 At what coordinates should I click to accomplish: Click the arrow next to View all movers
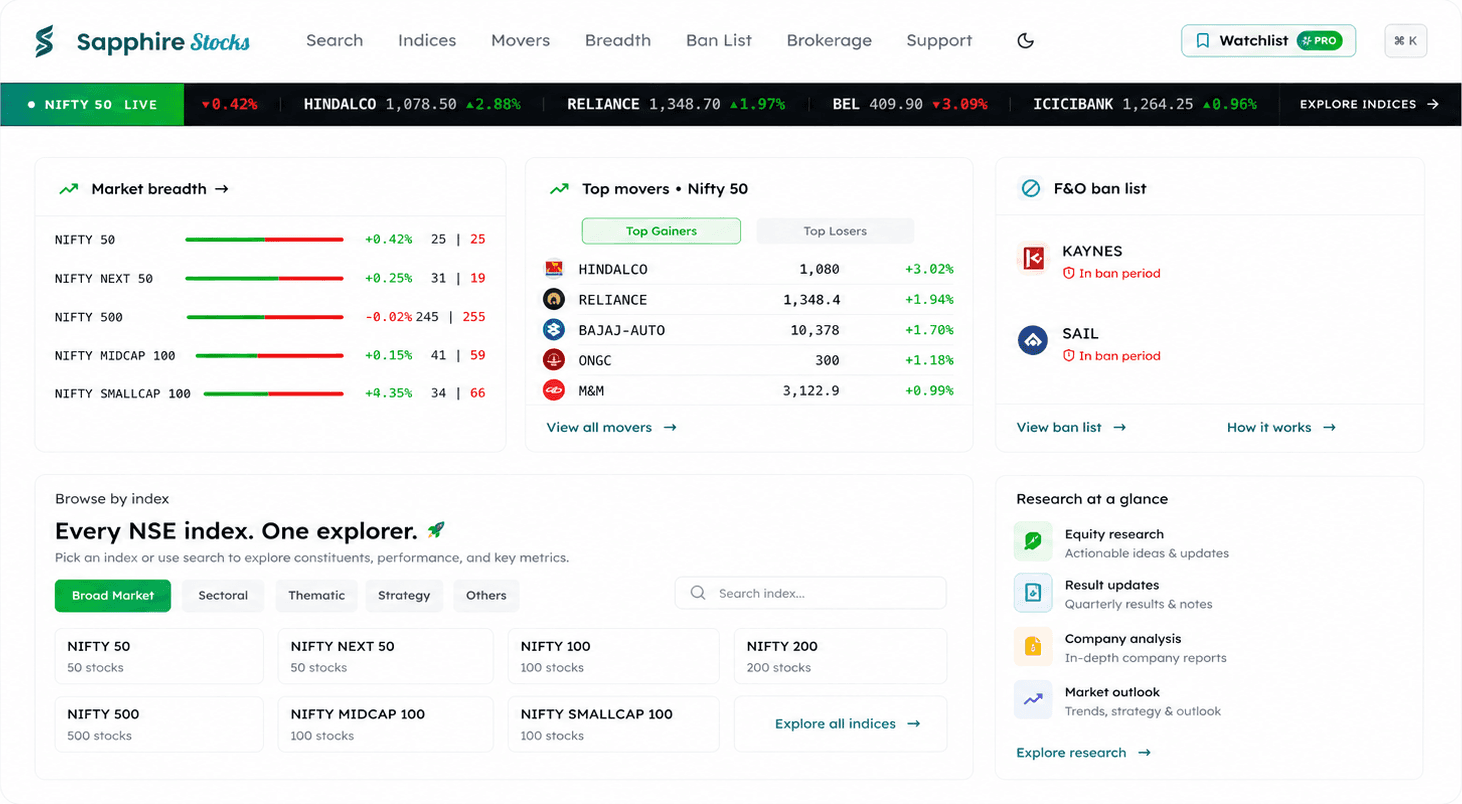(670, 427)
